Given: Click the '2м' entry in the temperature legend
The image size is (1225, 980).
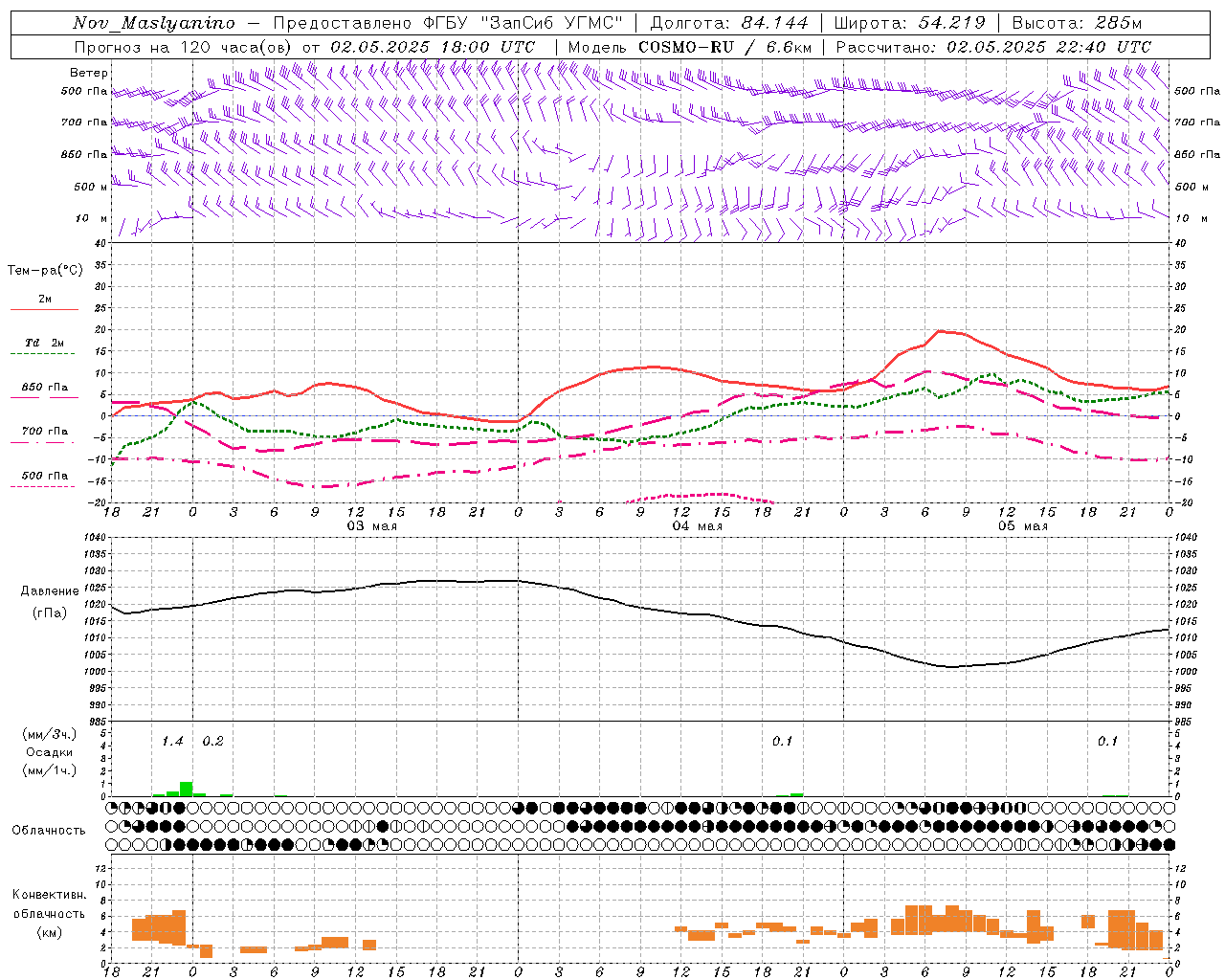Looking at the screenshot, I should point(45,299).
